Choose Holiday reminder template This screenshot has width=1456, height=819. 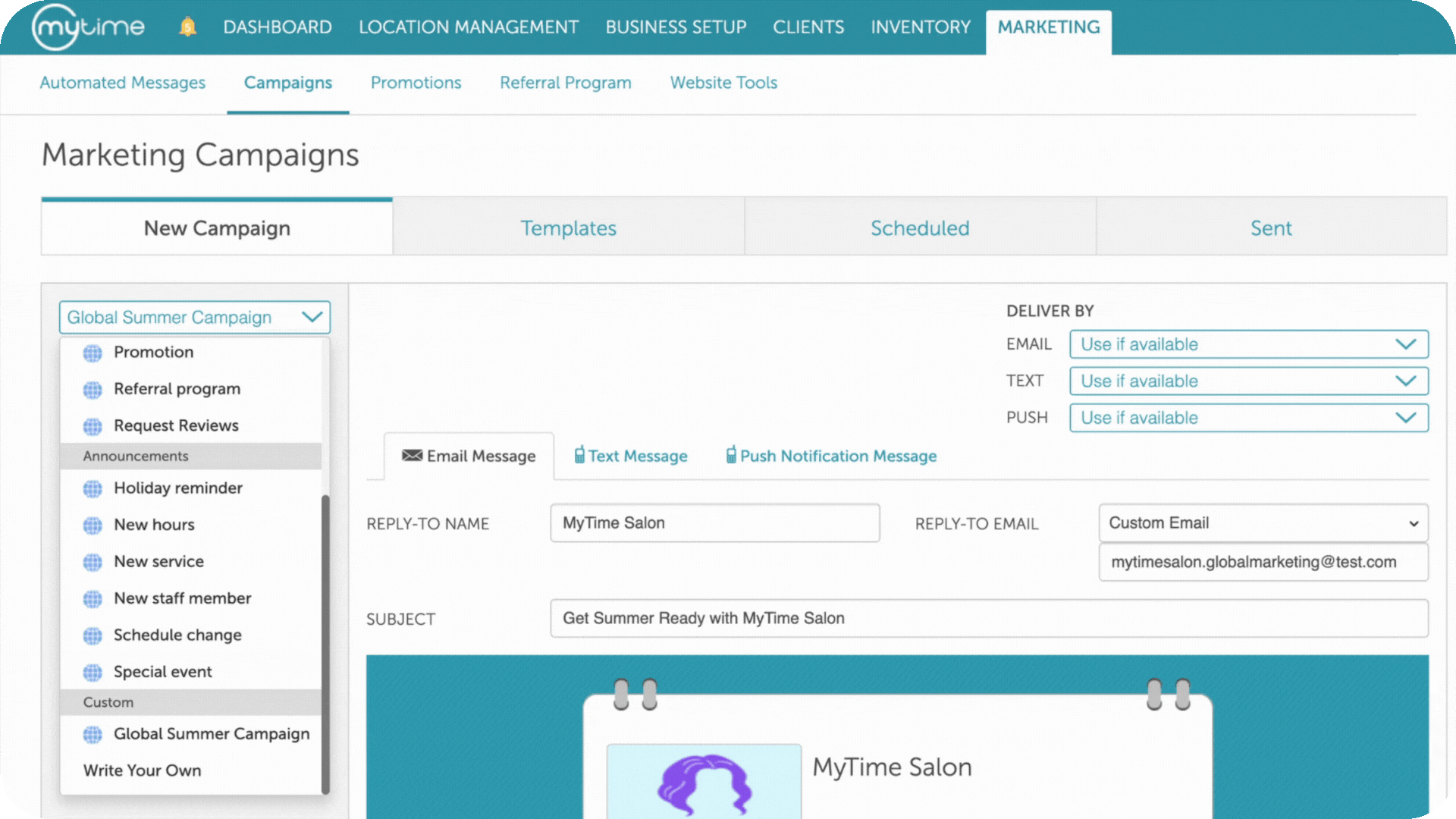(x=191, y=488)
